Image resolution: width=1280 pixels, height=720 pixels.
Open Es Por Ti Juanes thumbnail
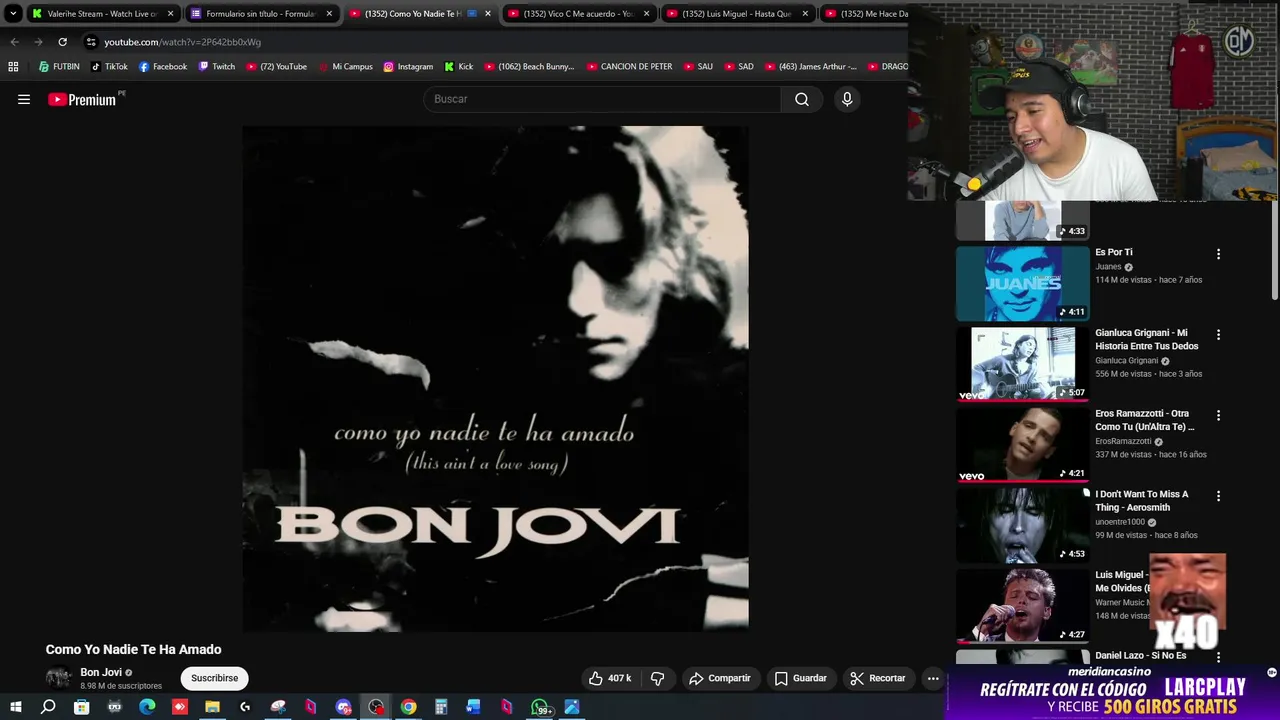1022,284
